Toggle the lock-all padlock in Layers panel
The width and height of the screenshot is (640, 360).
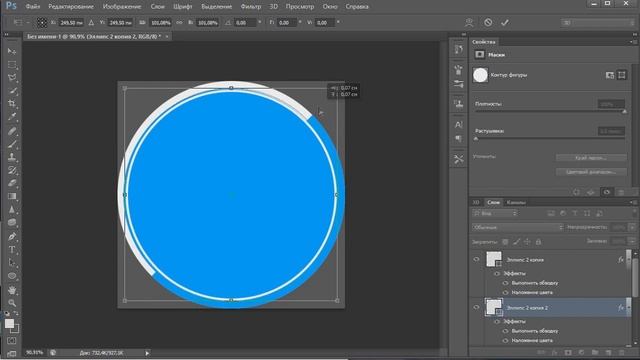(538, 242)
